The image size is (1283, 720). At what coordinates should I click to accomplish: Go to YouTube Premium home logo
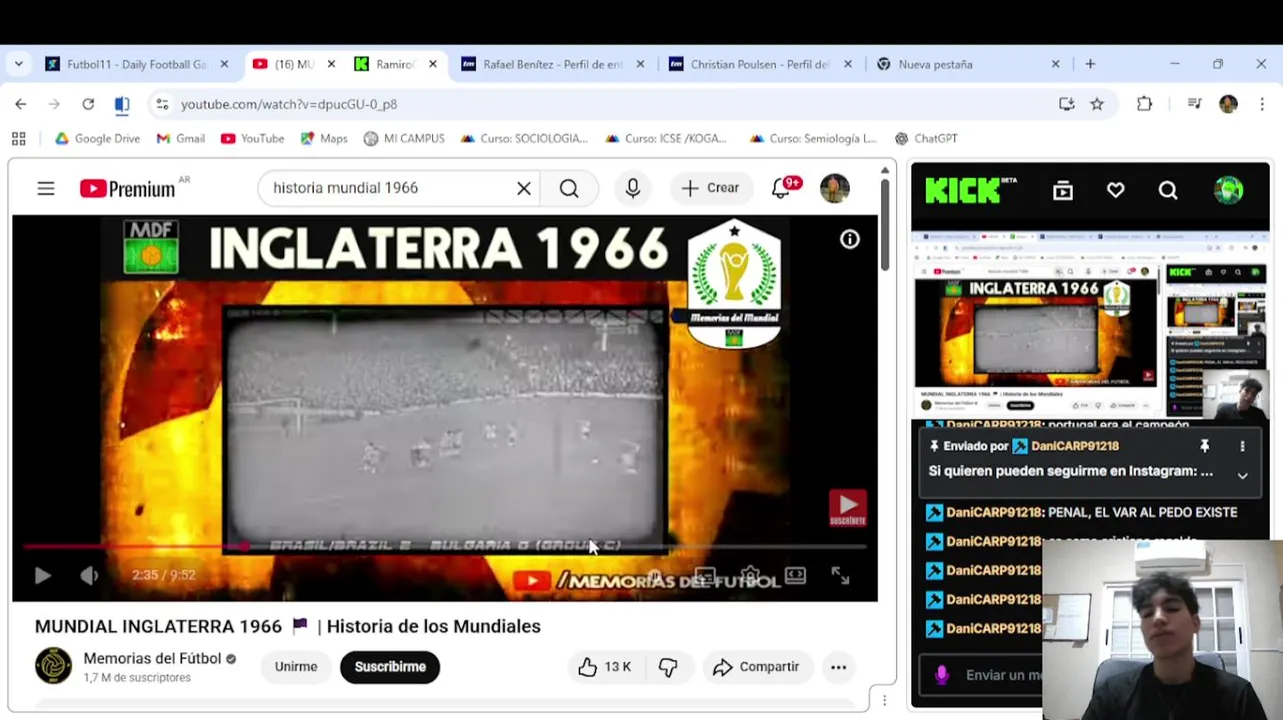click(x=128, y=188)
